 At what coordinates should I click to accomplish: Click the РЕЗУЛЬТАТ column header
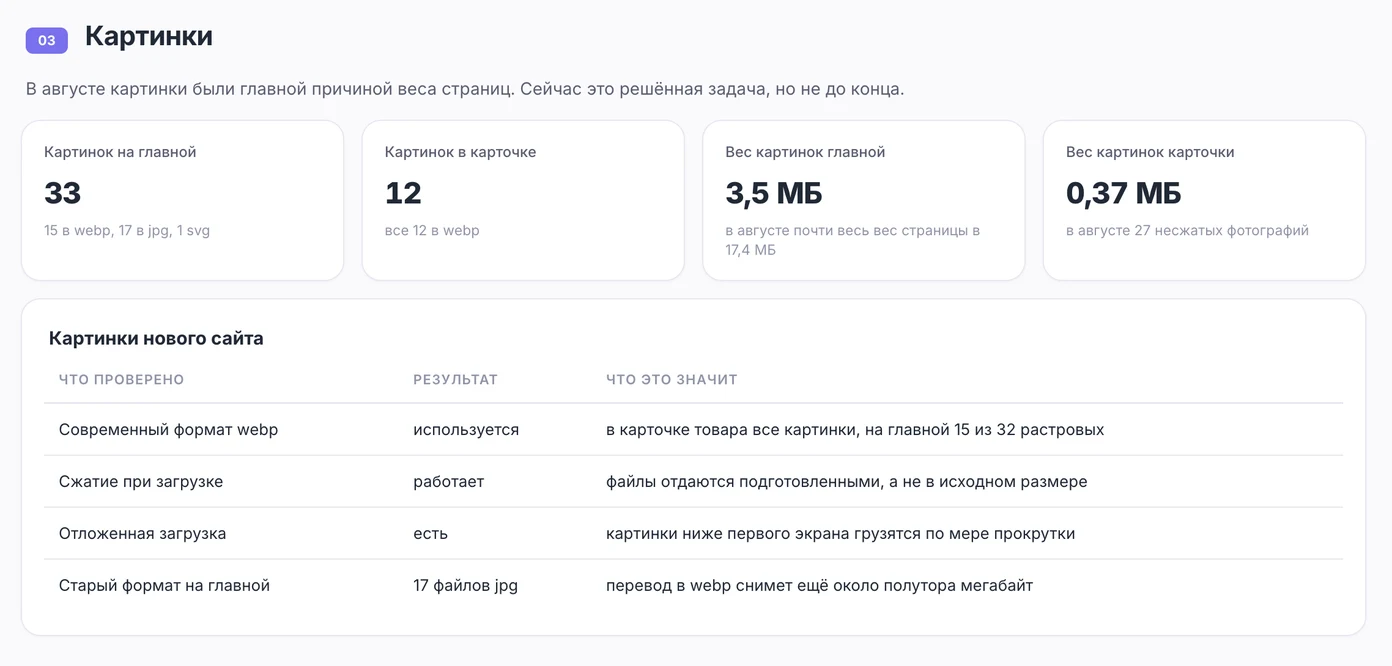[x=455, y=380]
